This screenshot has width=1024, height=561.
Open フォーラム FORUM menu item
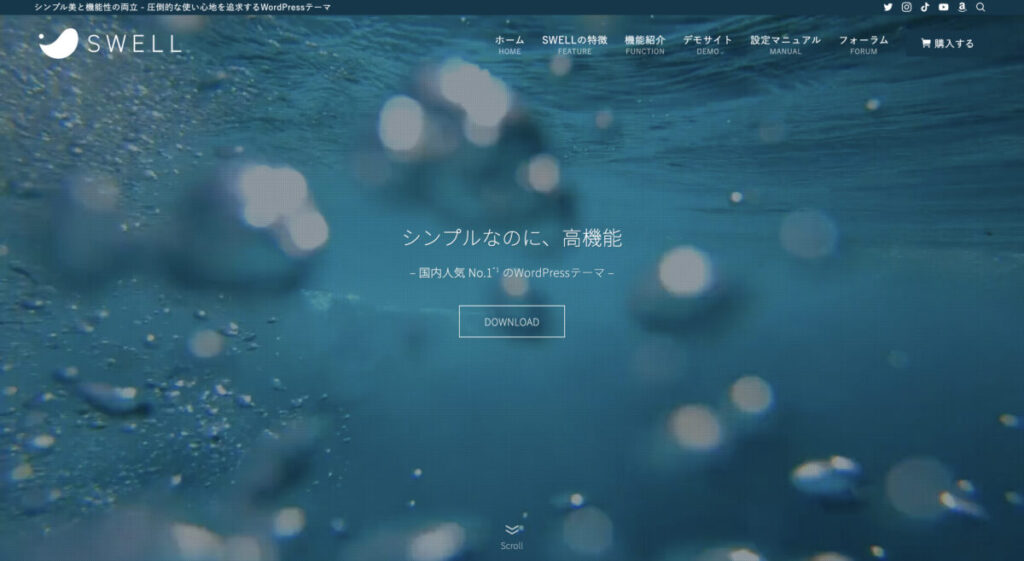[863, 45]
